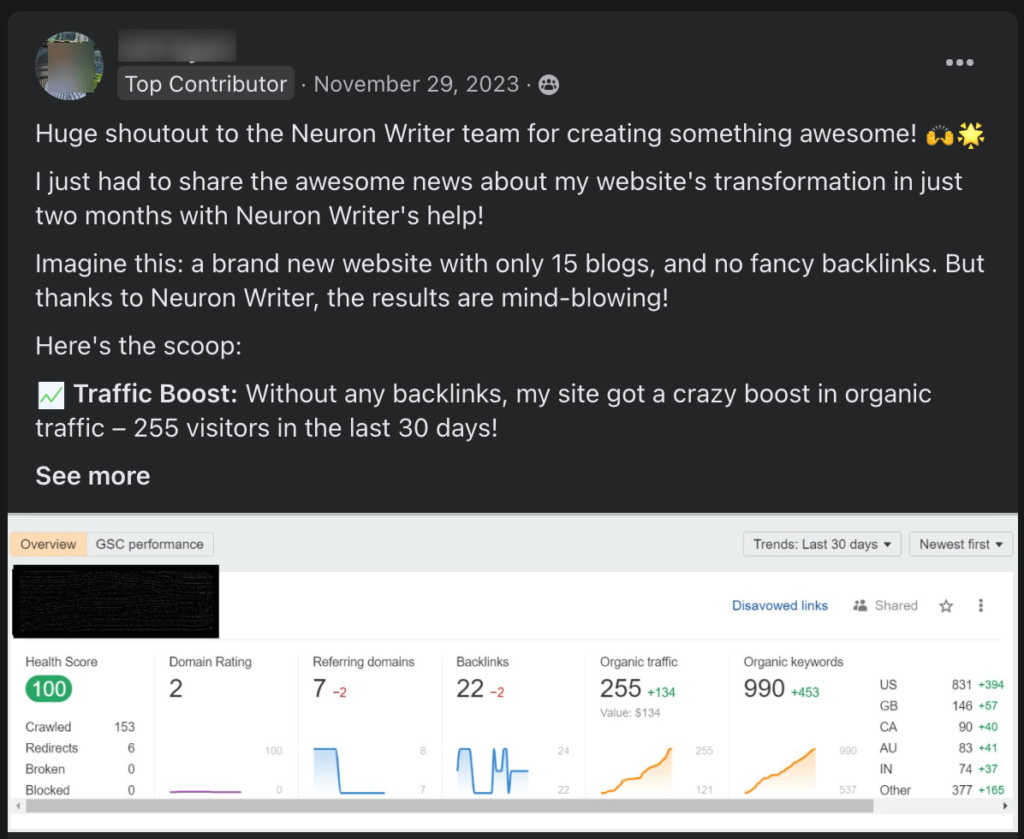Click the Referring domains sparkline chart

[348, 769]
